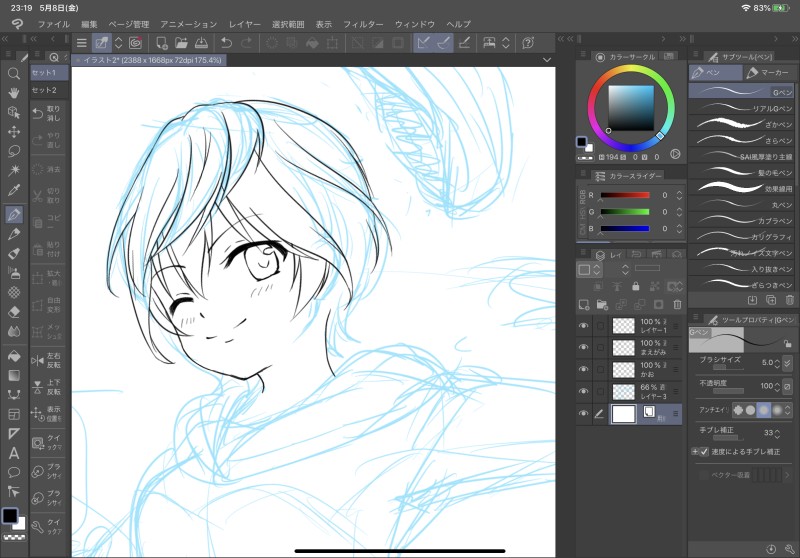Adjust brush size stepper arrows

tap(777, 363)
